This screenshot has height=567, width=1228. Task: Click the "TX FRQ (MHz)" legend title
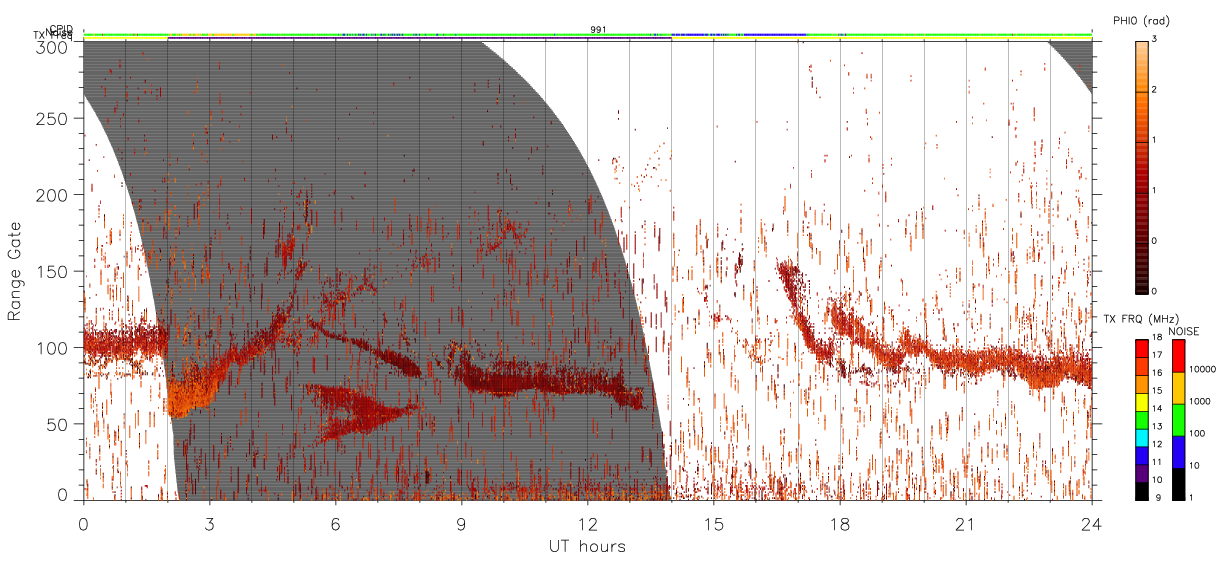(x=1141, y=319)
